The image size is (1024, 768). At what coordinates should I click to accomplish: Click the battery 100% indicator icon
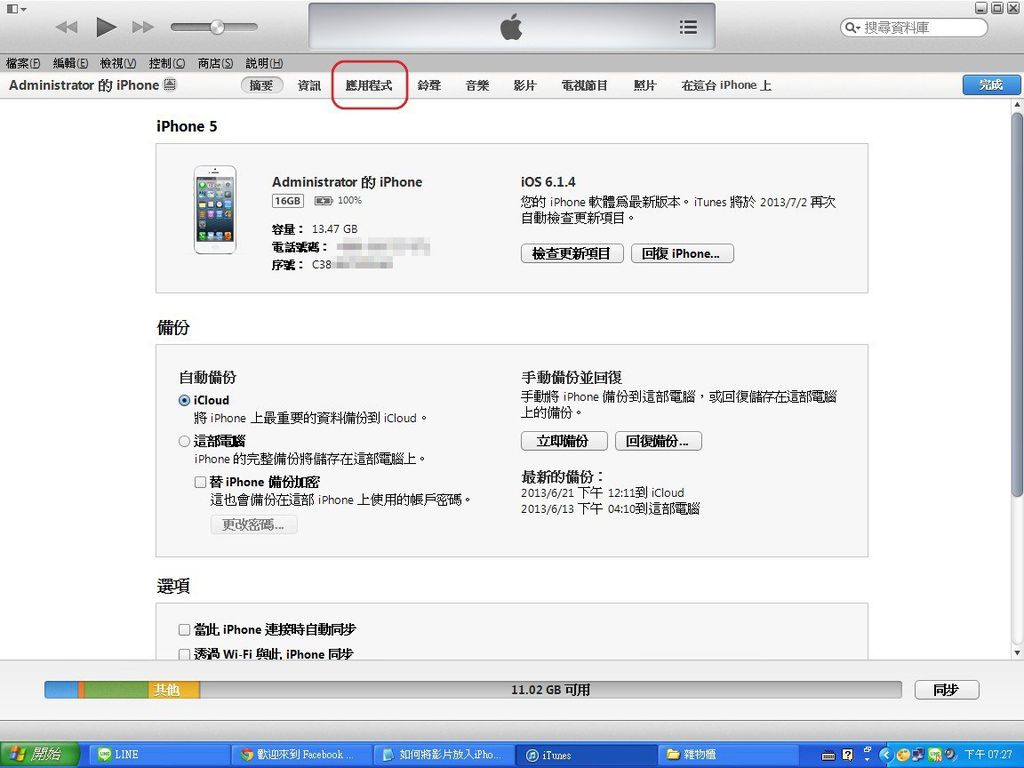(323, 200)
